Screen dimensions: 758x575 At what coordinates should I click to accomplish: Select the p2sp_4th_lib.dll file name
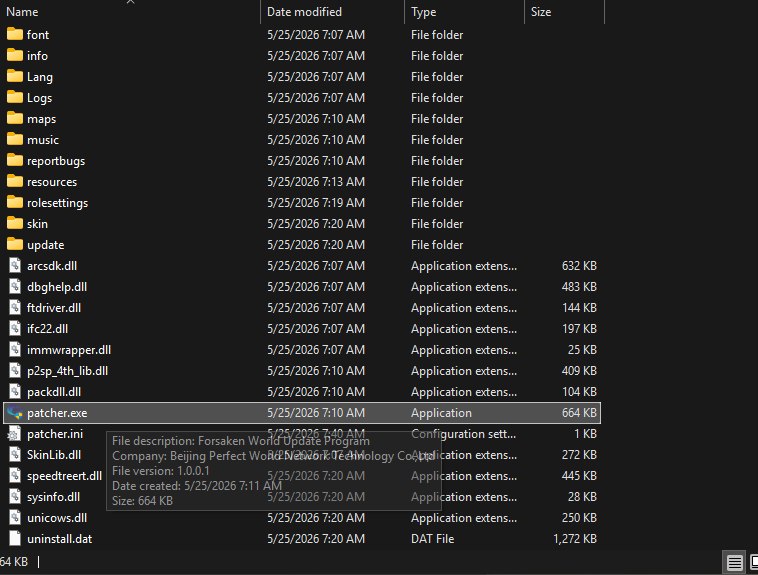tap(67, 371)
